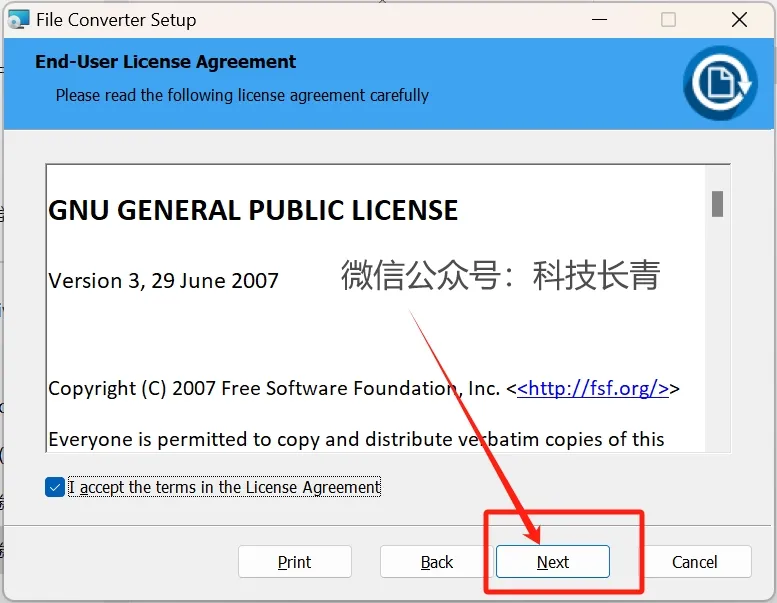Click the File Converter logo in blue banner
The height and width of the screenshot is (603, 777).
point(720,83)
